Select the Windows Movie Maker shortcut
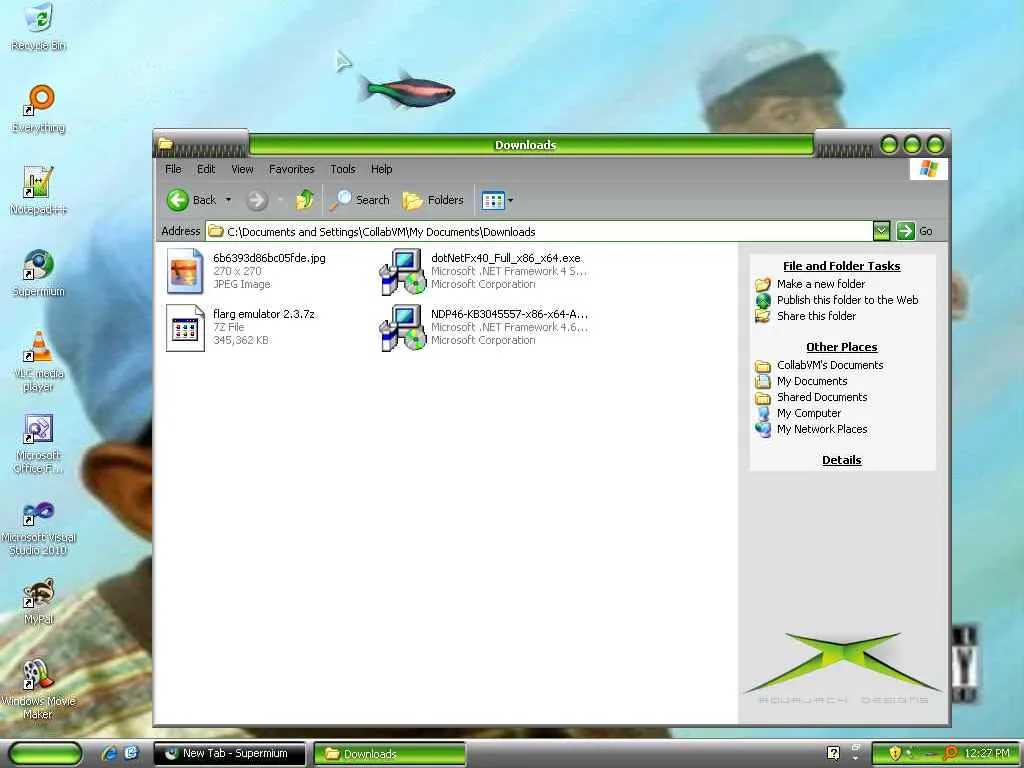This screenshot has height=768, width=1024. pos(39,689)
